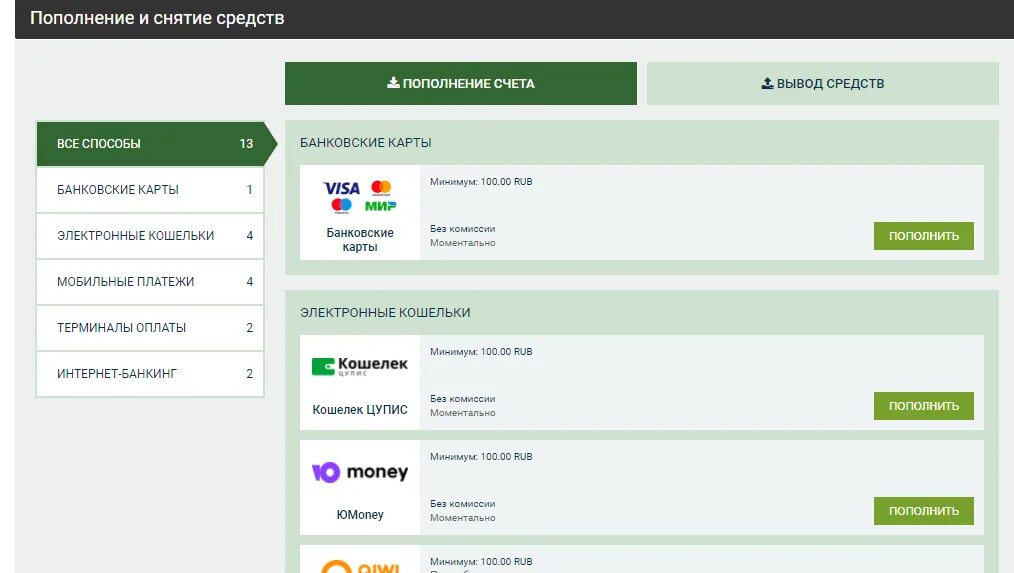Screen dimensions: 1014x573
Task: Filter by Банковские карты in sidebar
Action: (x=150, y=189)
